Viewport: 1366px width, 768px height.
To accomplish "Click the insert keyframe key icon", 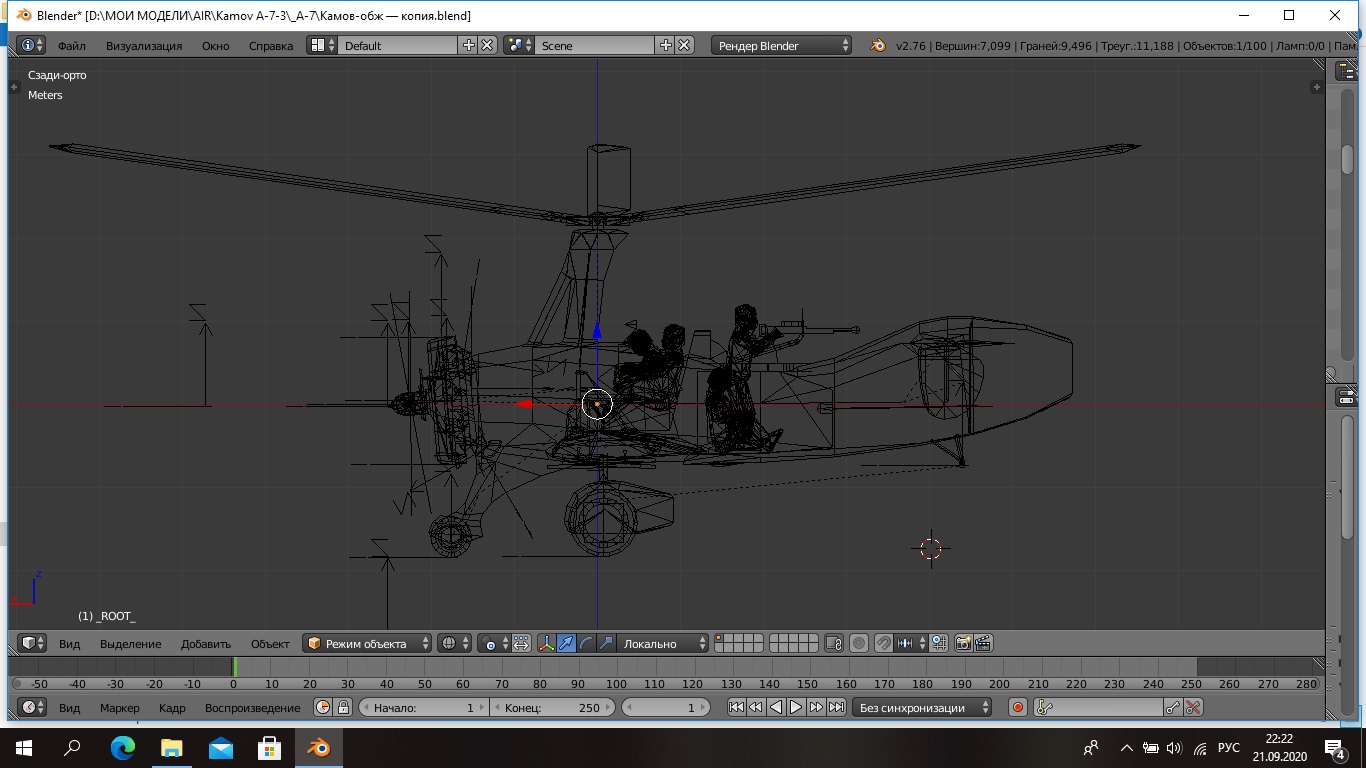I will tap(1173, 708).
